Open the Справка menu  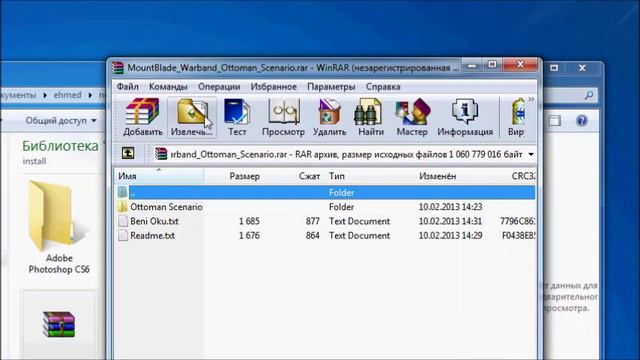[x=383, y=87]
